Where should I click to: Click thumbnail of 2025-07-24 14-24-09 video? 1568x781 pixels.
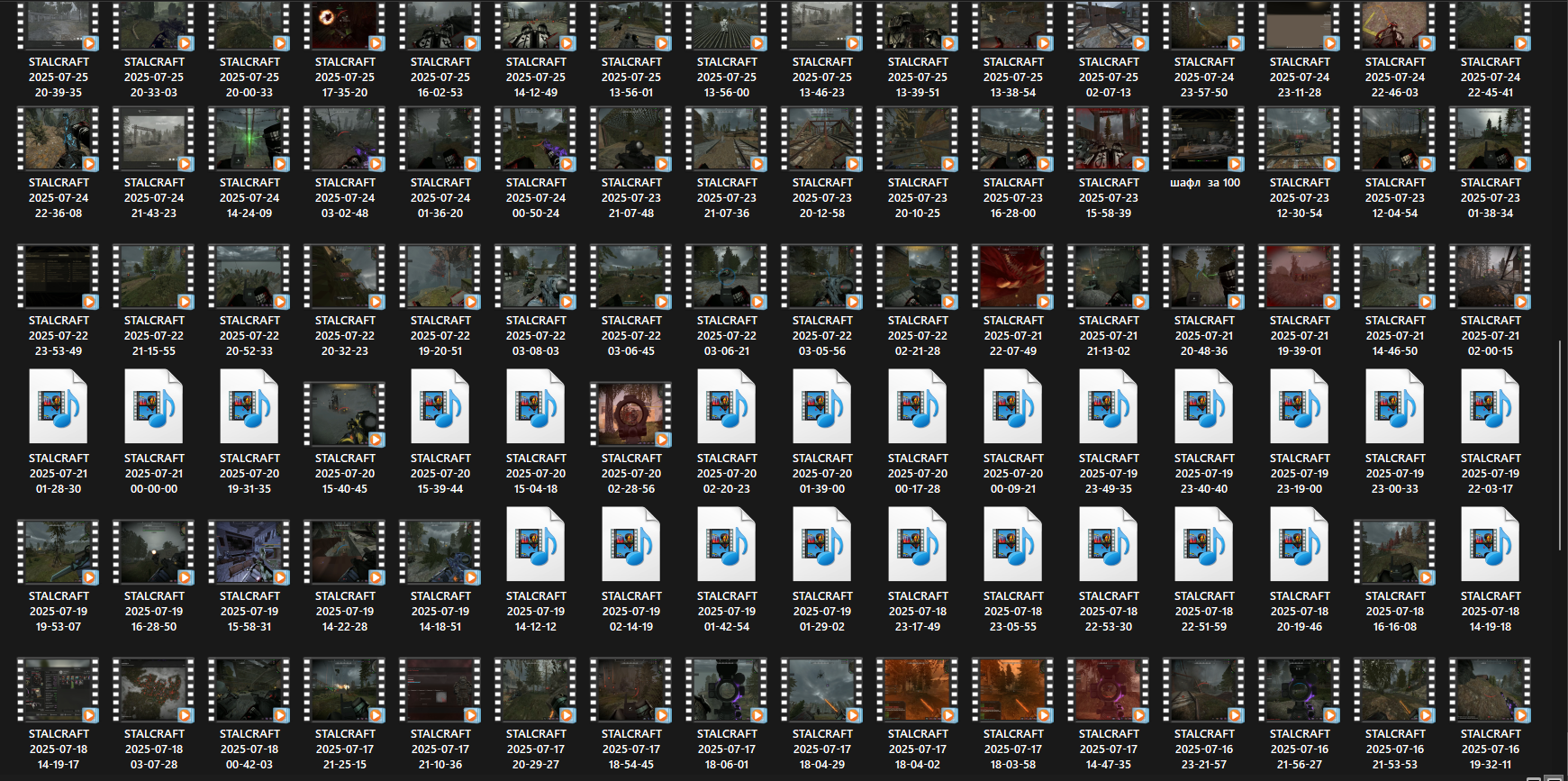pos(249,139)
